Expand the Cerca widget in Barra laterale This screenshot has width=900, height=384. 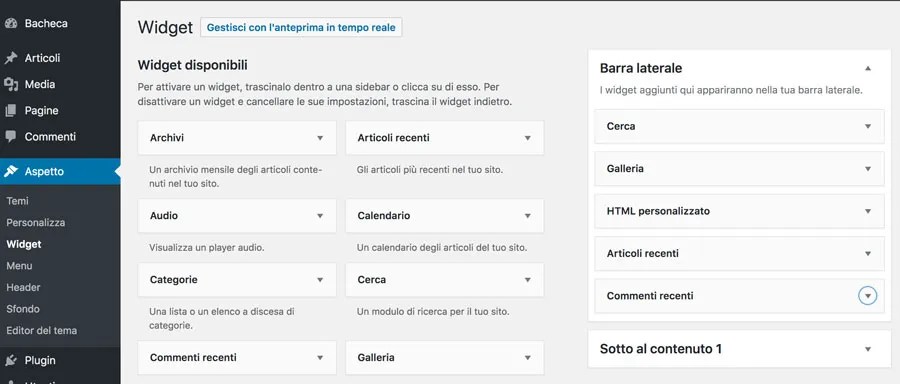point(868,126)
